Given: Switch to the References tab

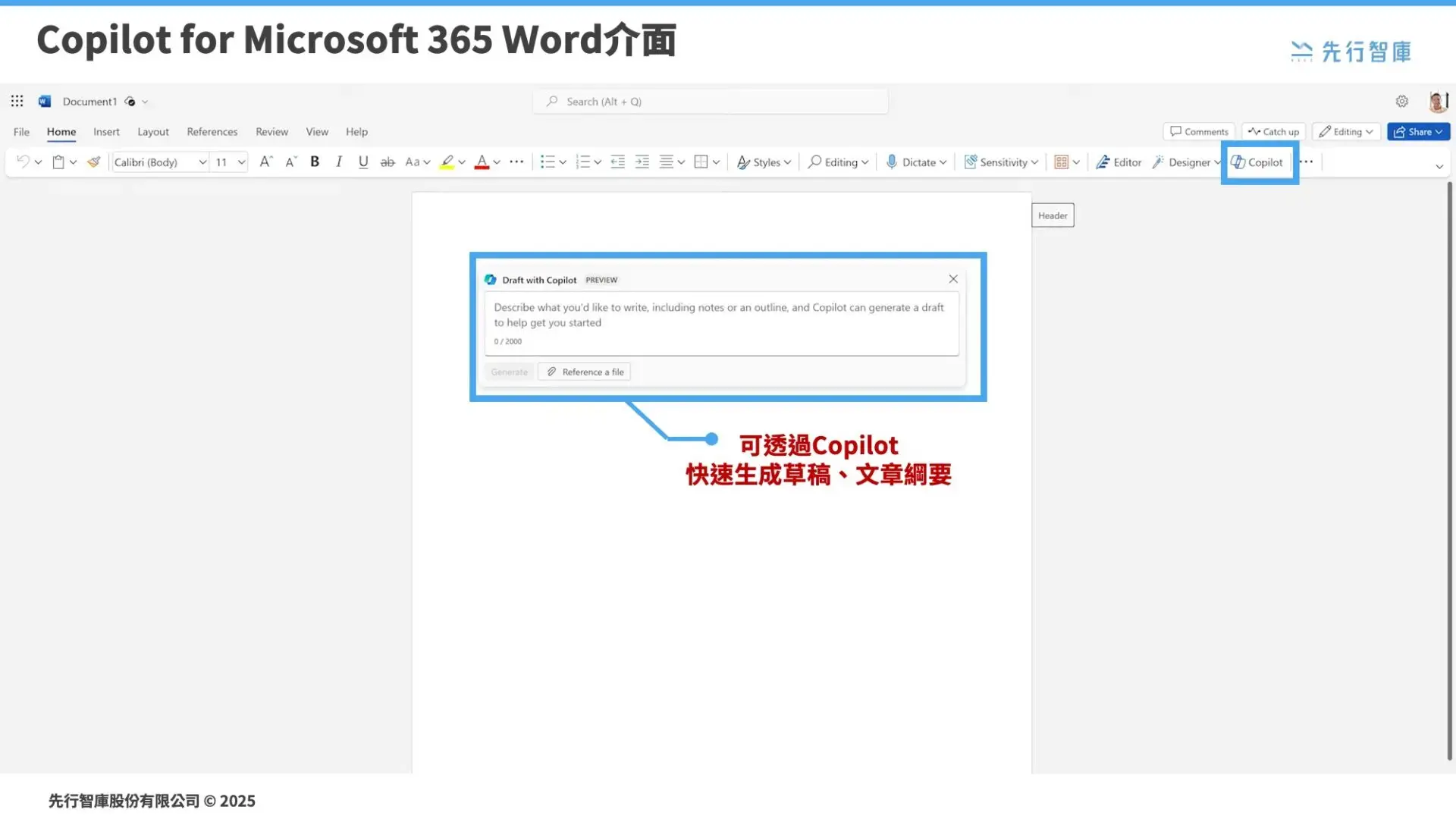Looking at the screenshot, I should tap(212, 131).
